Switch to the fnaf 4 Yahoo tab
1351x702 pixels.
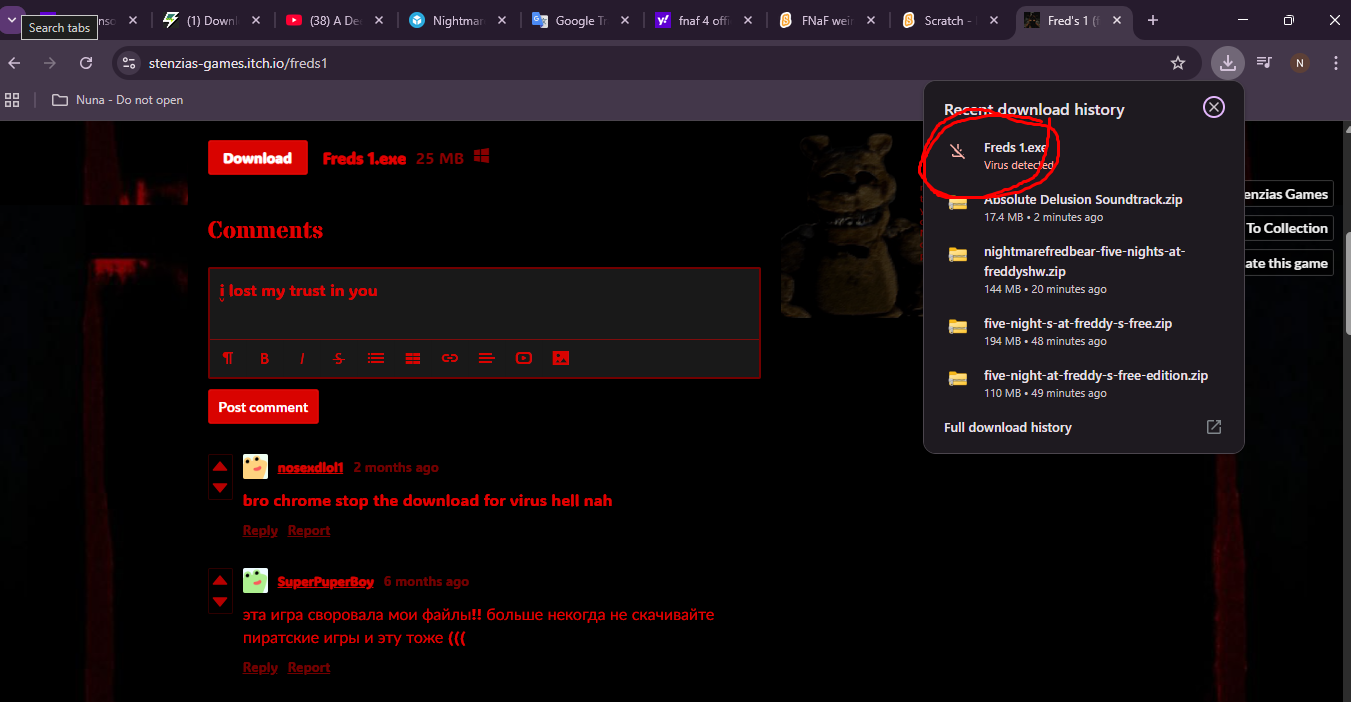704,20
